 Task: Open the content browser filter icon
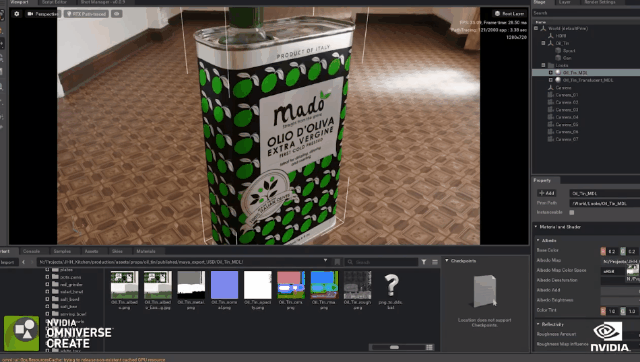click(x=424, y=262)
